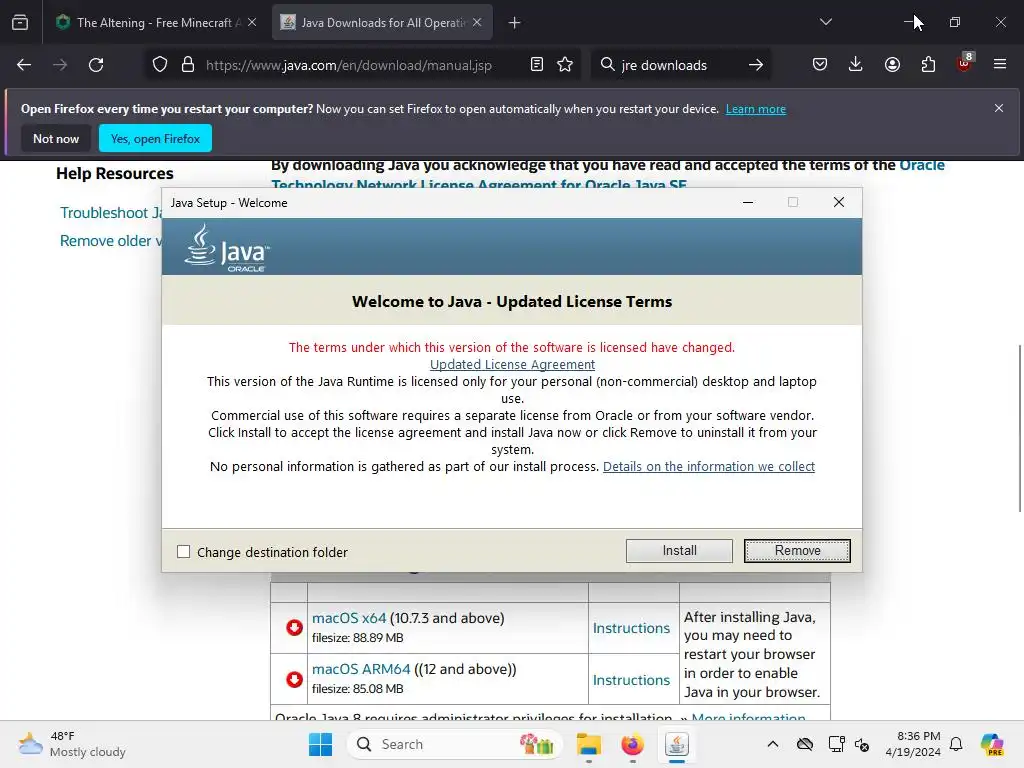Open File Explorer from taskbar
The height and width of the screenshot is (768, 1024).
click(x=588, y=744)
